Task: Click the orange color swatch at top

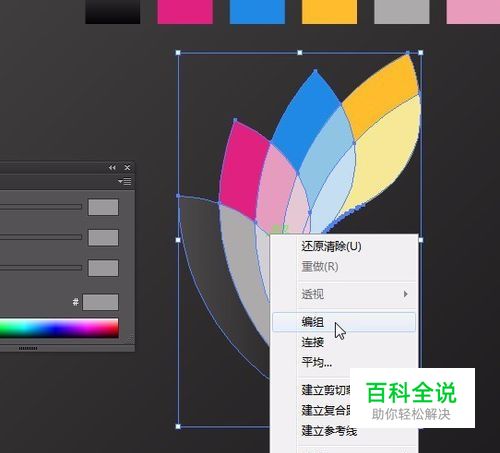Action: click(329, 12)
